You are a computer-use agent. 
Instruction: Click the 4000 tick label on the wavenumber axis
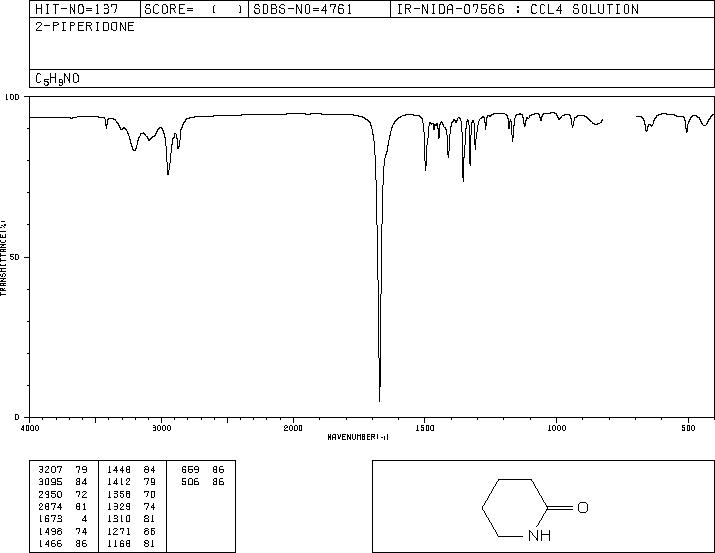coord(30,428)
